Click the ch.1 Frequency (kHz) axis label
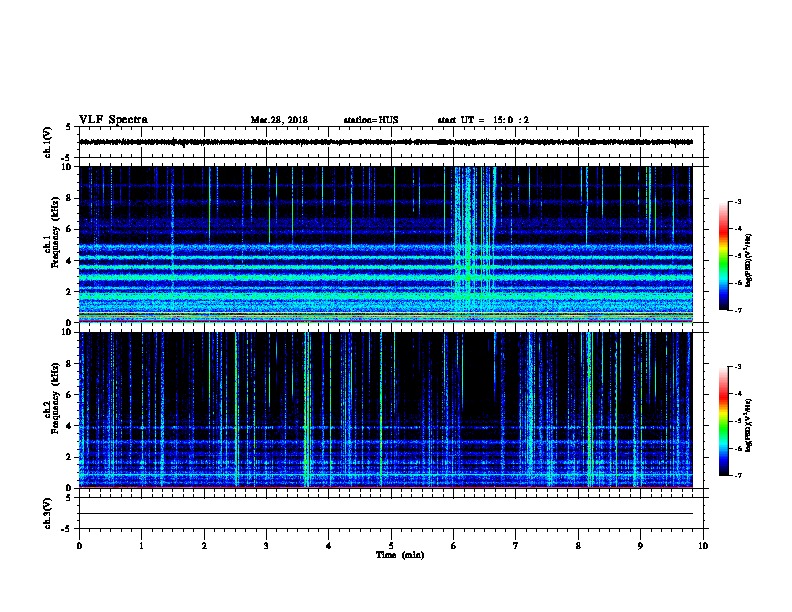792x612 pixels. click(x=51, y=244)
